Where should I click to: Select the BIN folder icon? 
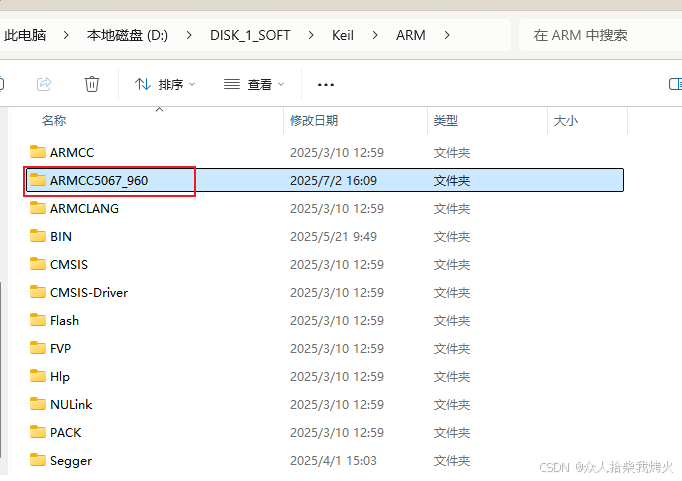[x=38, y=236]
